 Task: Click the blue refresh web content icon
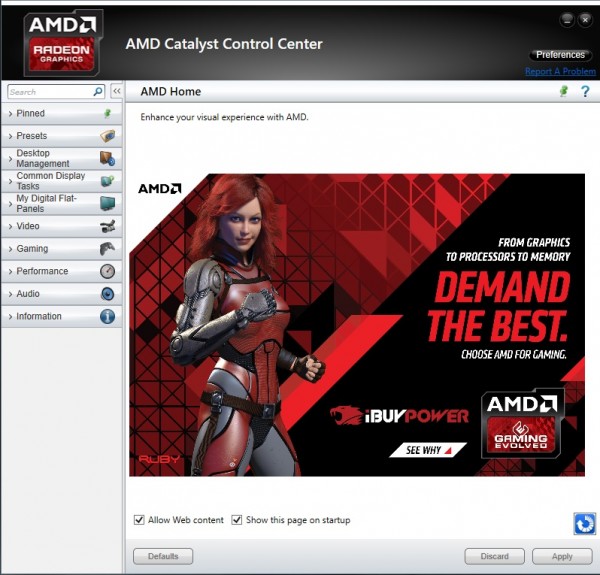click(585, 523)
